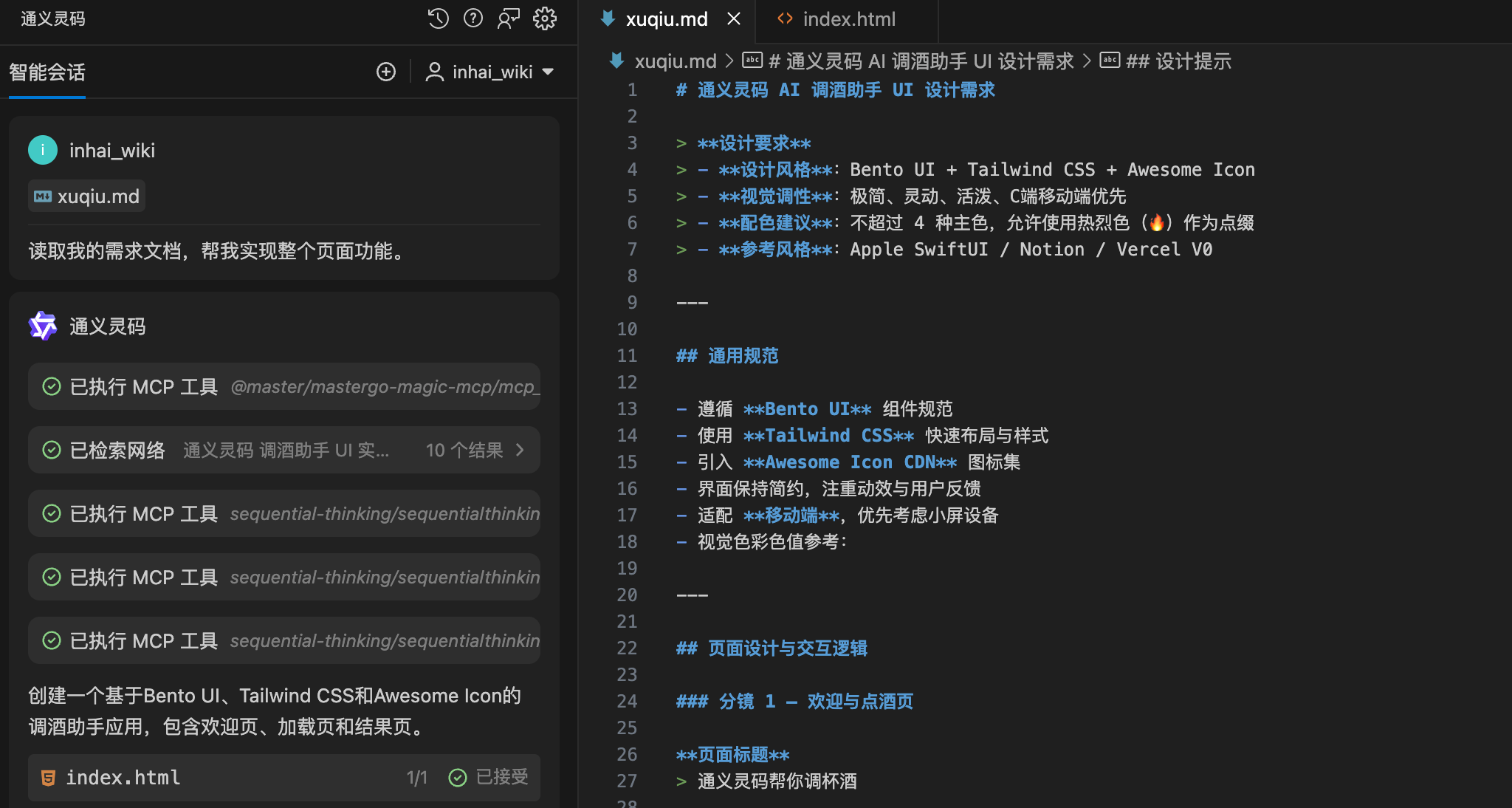Click the 通义灵码 assistant logo icon
This screenshot has height=808, width=1512.
pos(43,326)
